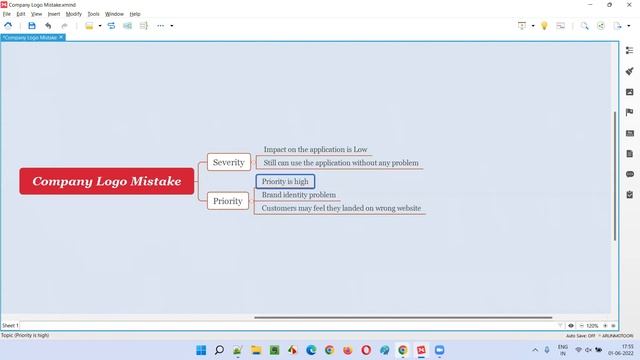Show hidden system tray icons chevron
The width and height of the screenshot is (640, 360).
pyautogui.click(x=535, y=350)
